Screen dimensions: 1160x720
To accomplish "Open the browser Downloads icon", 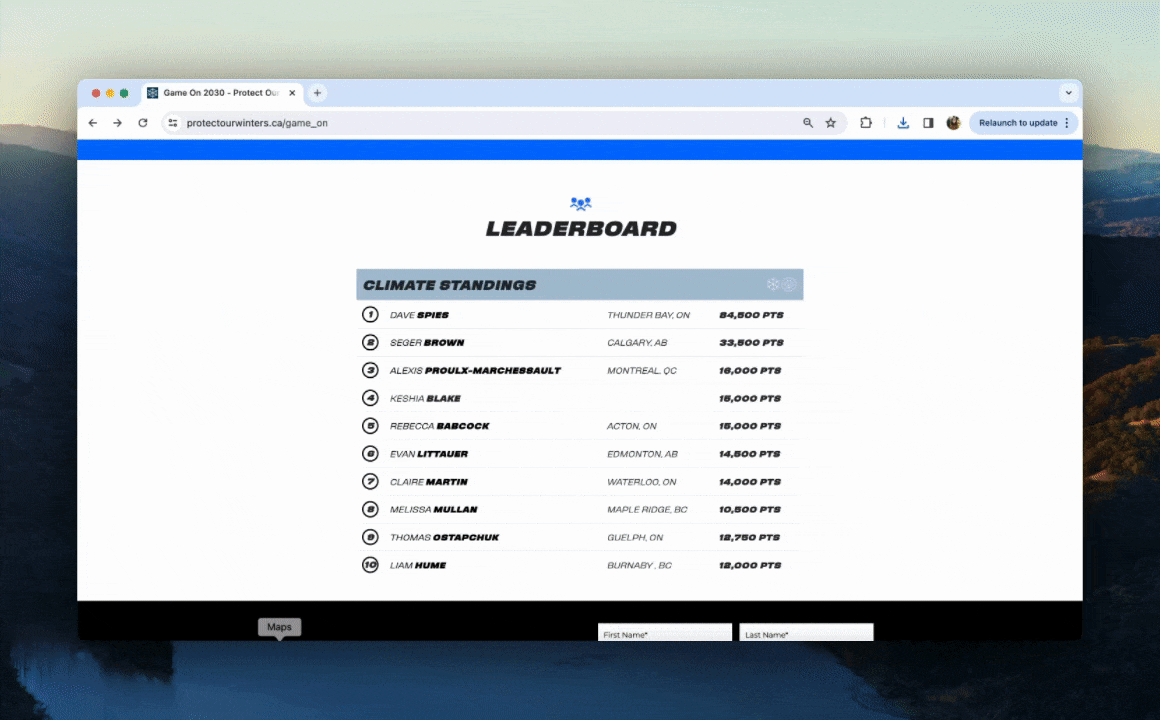I will (x=903, y=122).
